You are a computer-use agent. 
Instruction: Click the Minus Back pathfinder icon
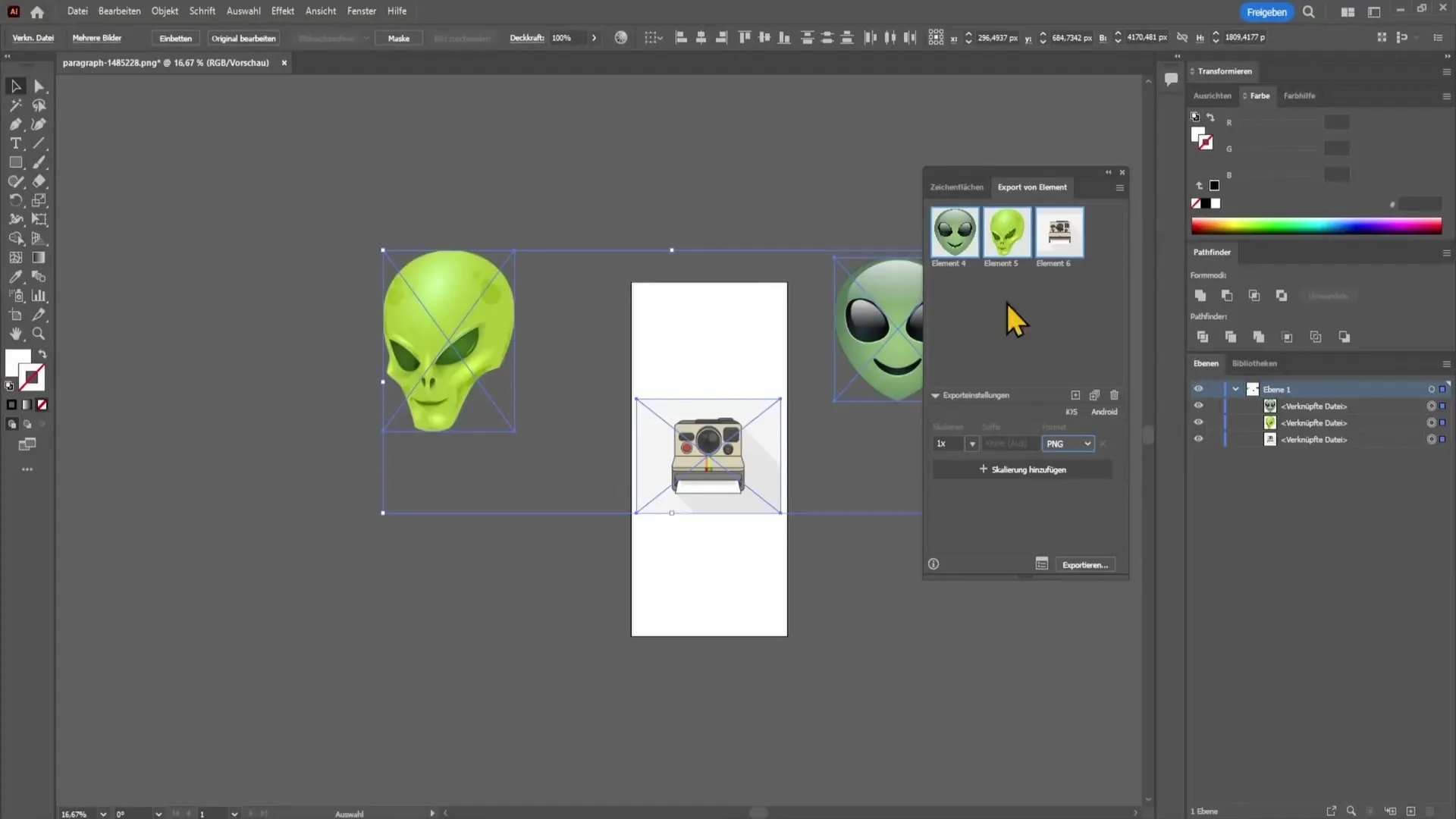coord(1344,337)
